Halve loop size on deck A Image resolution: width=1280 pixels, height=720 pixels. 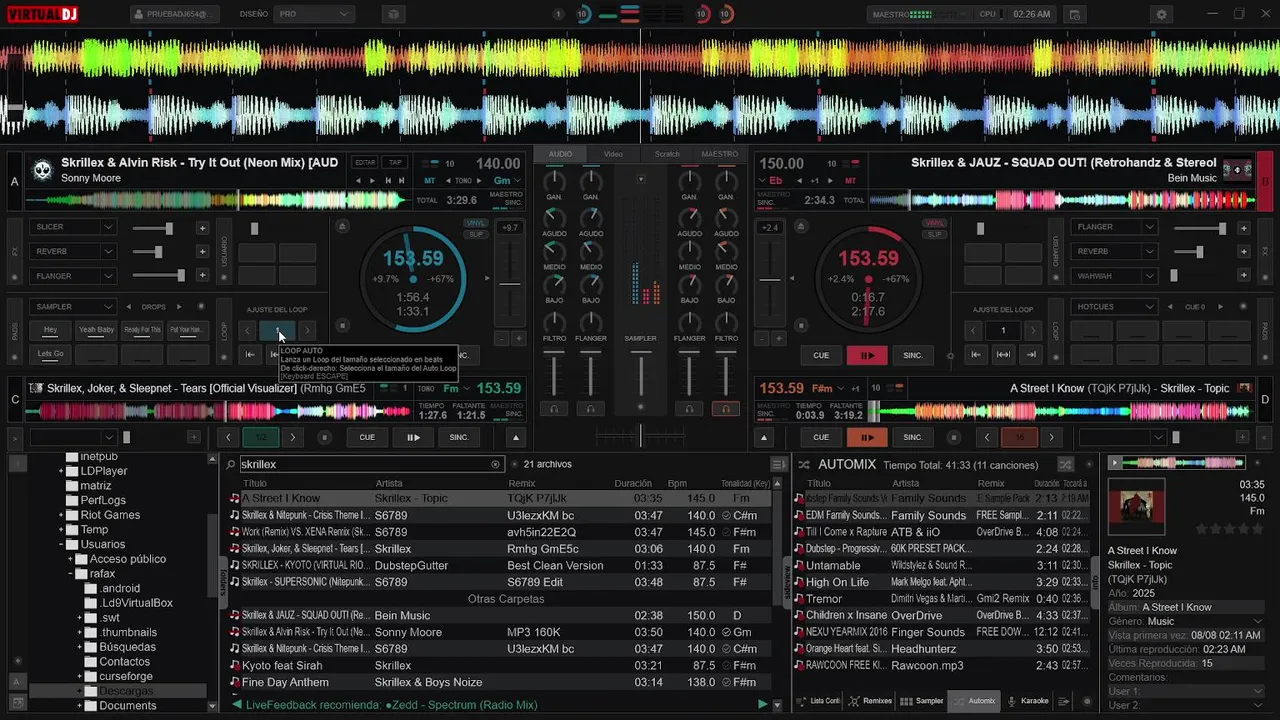point(248,330)
